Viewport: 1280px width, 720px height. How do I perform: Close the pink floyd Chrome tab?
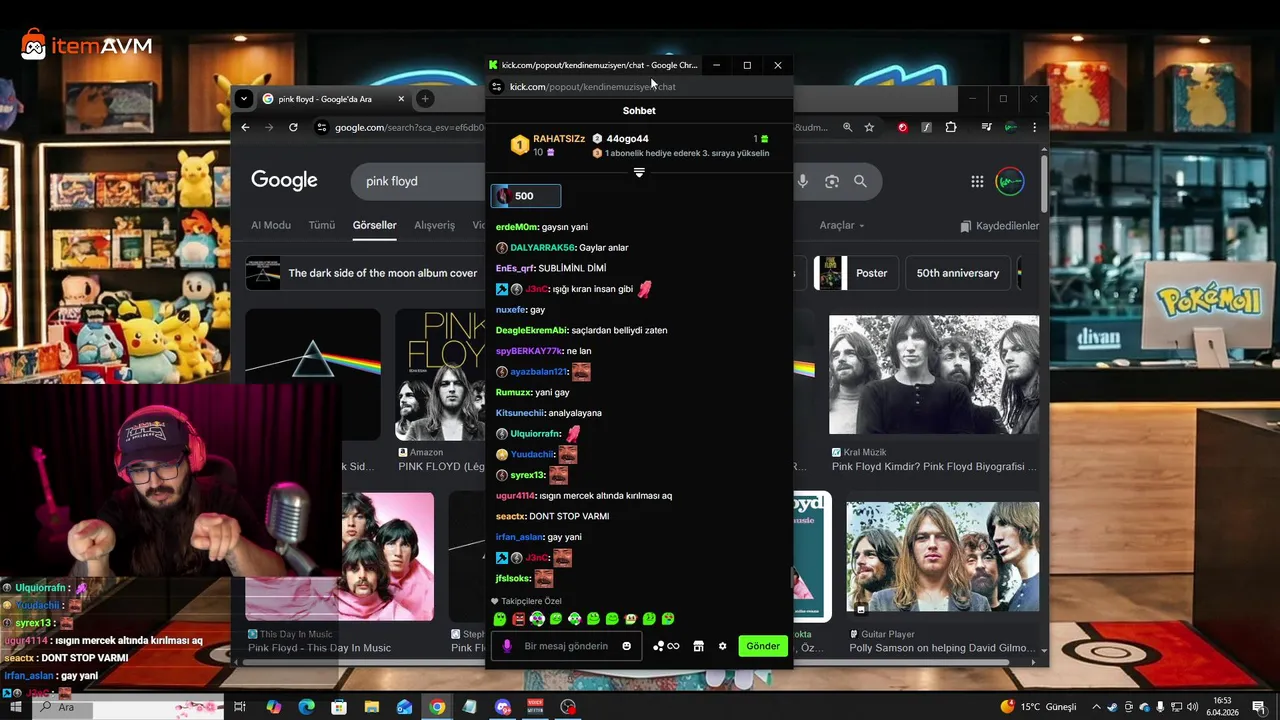click(401, 99)
